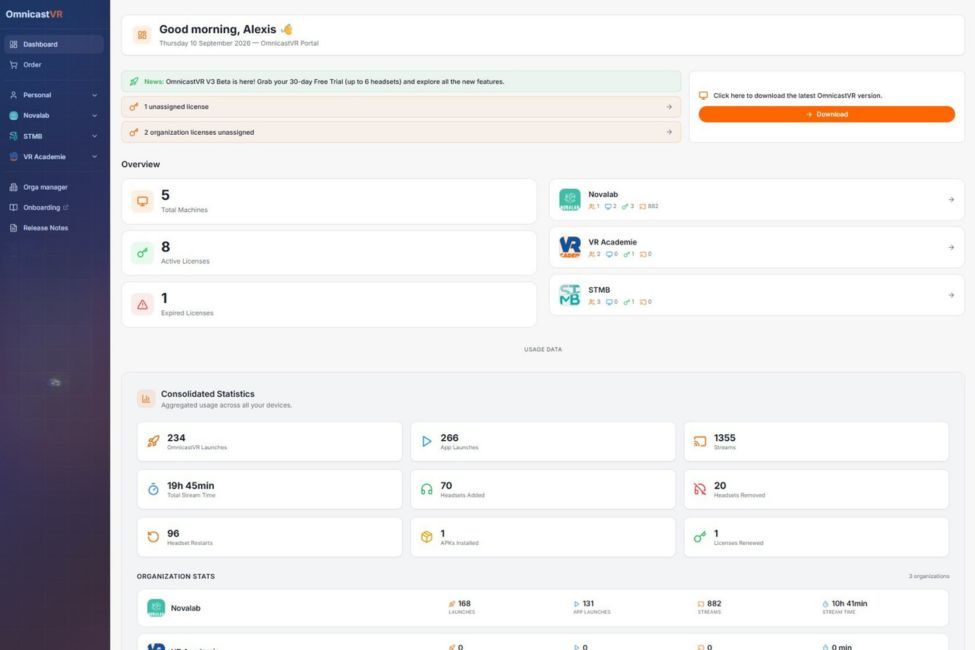975x650 pixels.
Task: Click the Active Licenses key icon
Action: (x=142, y=253)
